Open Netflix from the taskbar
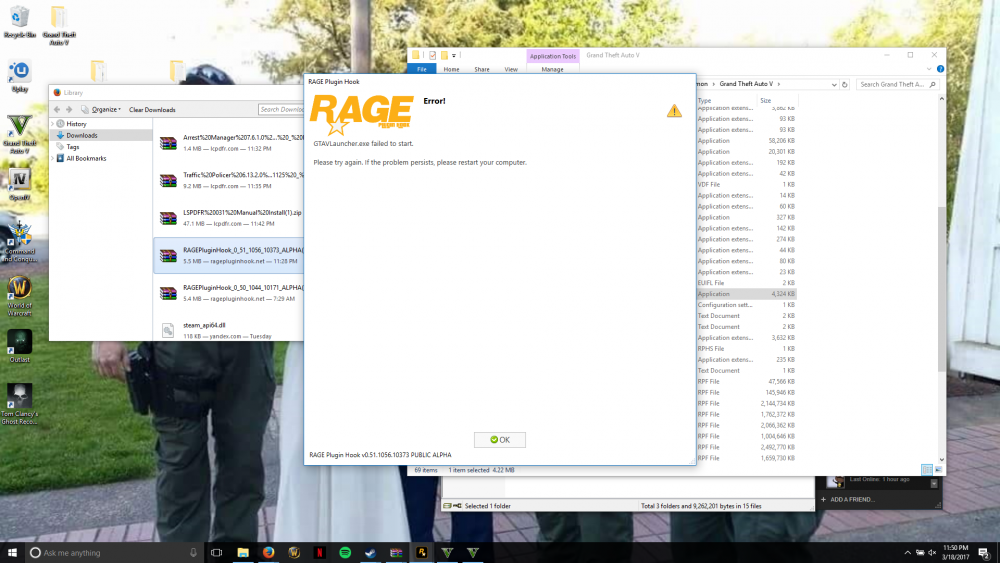The image size is (1000, 563). (320, 552)
